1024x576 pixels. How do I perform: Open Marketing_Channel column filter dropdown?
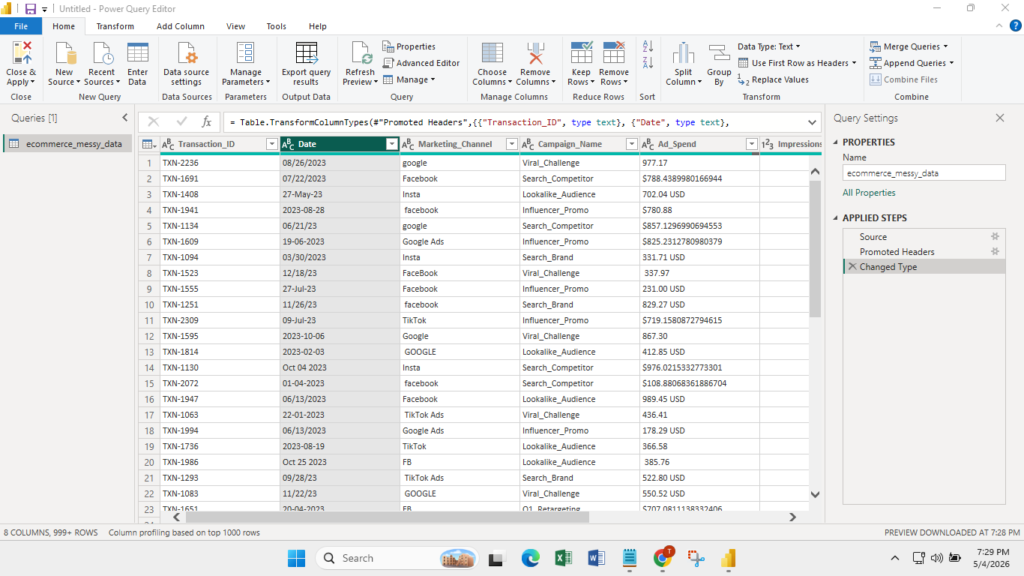click(511, 144)
